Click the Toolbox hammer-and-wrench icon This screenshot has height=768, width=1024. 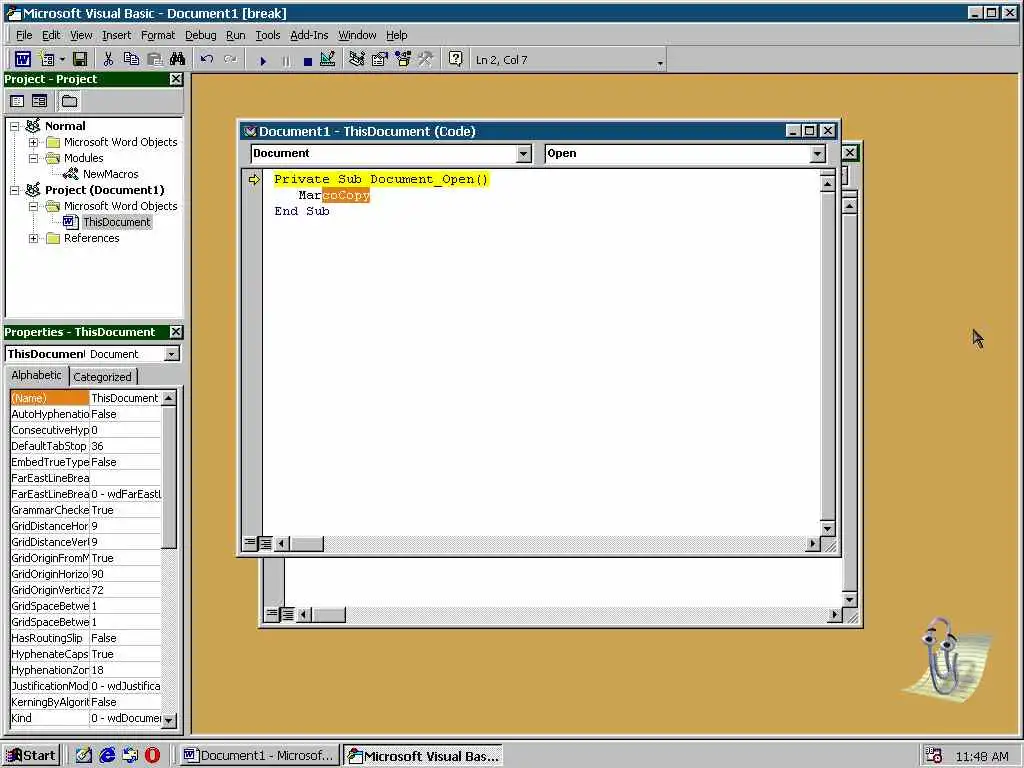[426, 59]
